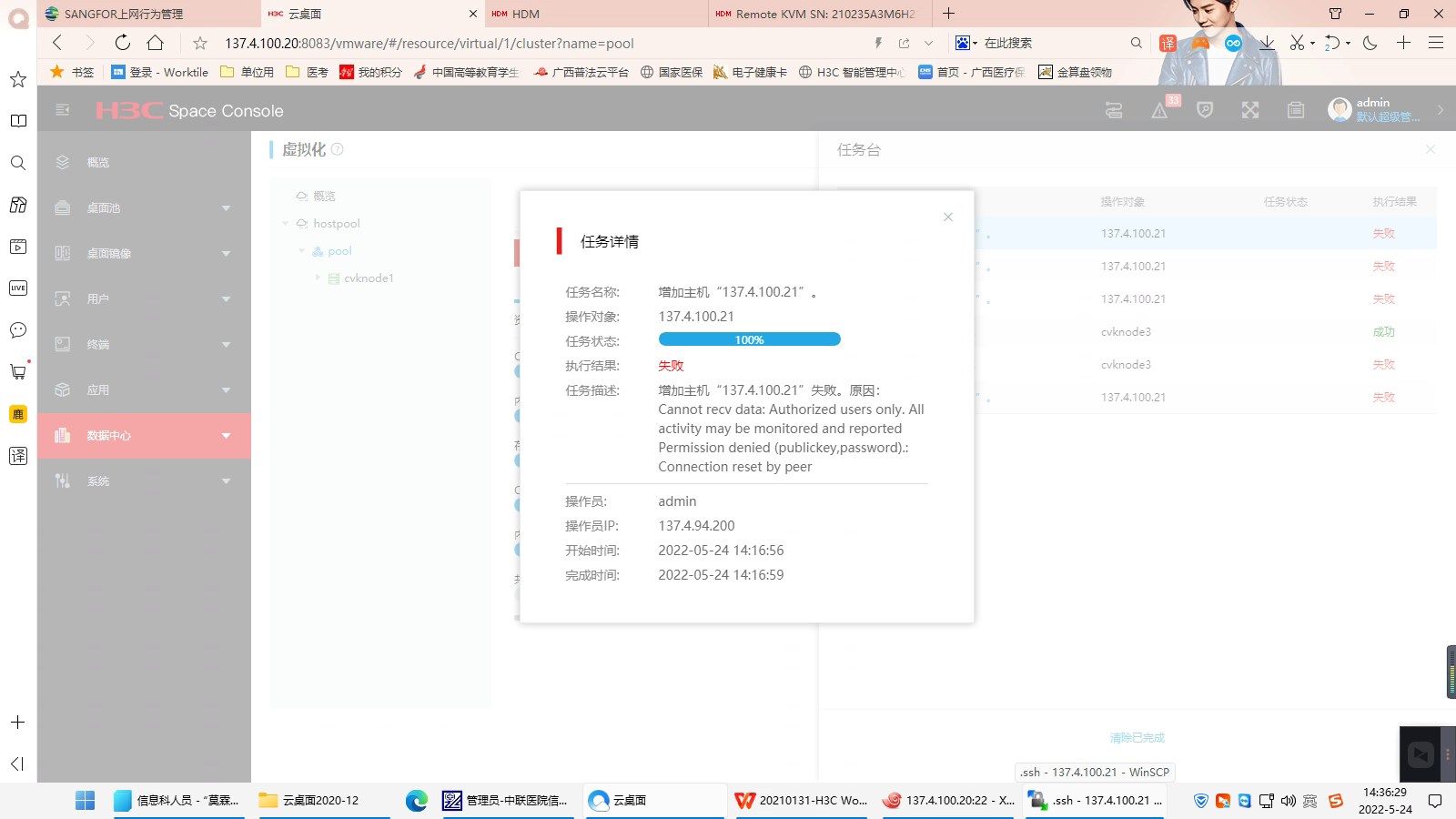
Task: Toggle fullscreen icon in H3C header
Action: [1250, 110]
